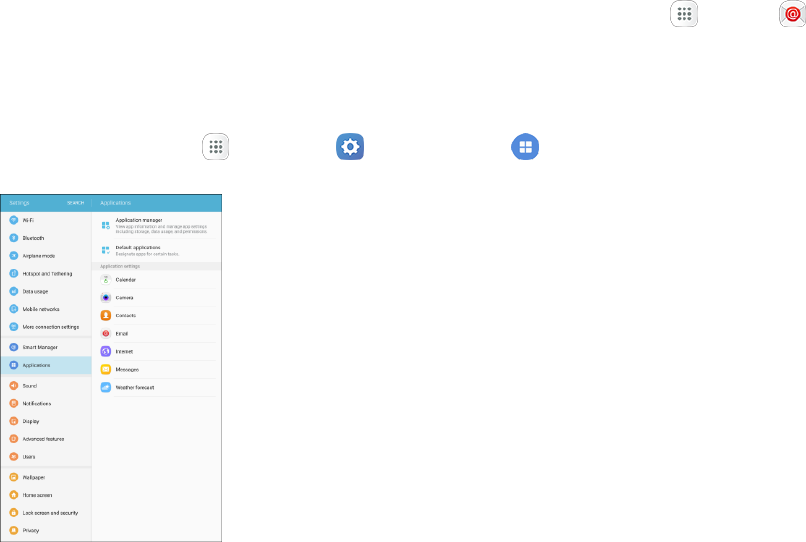The image size is (806, 542).
Task: Click the orange Contacts icon in list
Action: (x=105, y=315)
